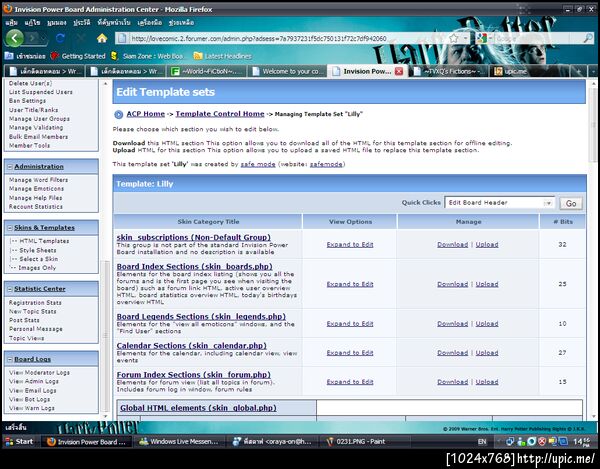Screen dimensions: 600x469
Task: Collapse the Statistic Center section
Action: pyautogui.click(x=10, y=289)
